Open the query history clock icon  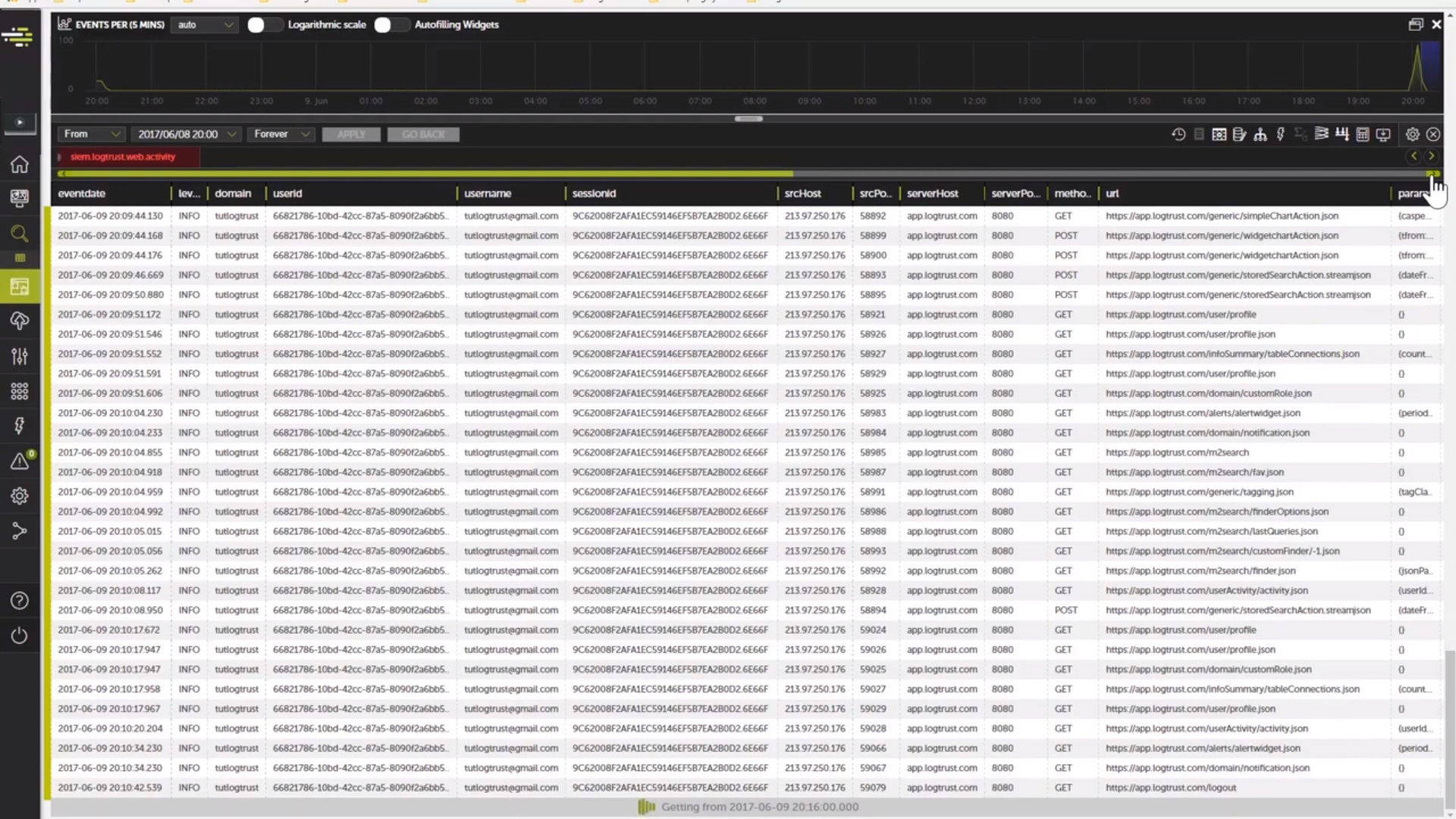click(x=1178, y=134)
